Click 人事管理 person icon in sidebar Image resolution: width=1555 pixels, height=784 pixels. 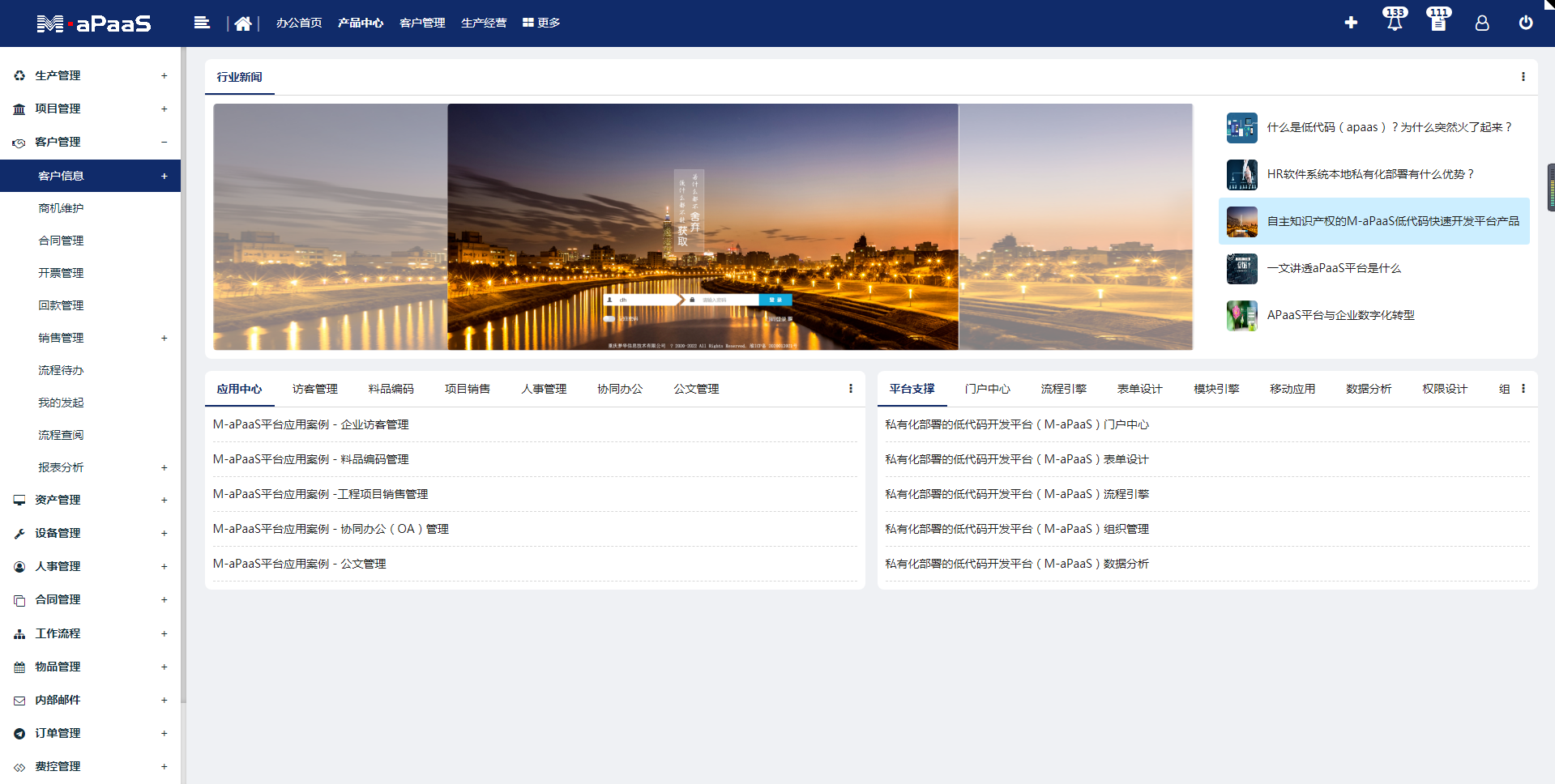(x=19, y=567)
